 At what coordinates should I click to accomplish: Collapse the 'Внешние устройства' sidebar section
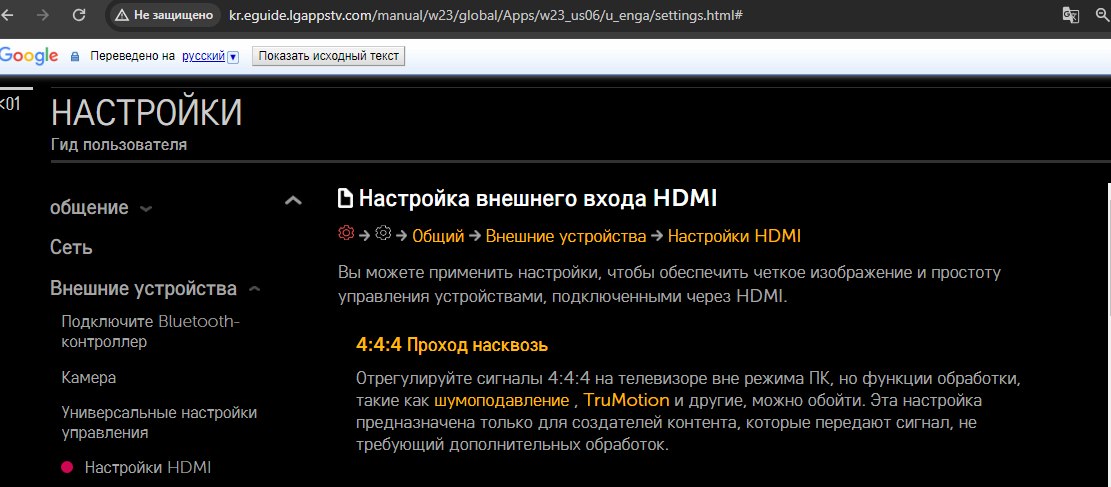click(x=254, y=290)
